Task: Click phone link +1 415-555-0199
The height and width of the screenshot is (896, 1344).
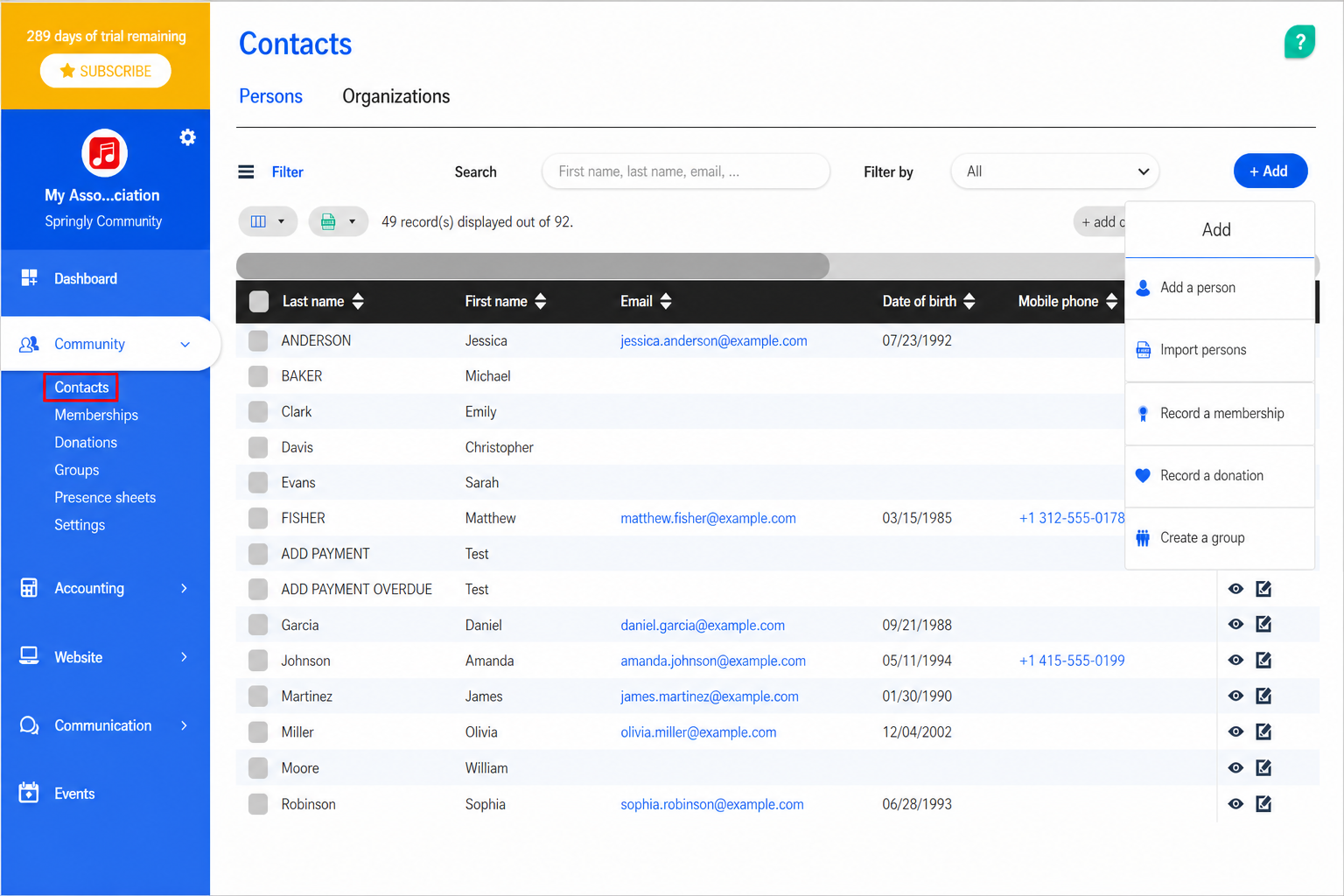Action: click(x=1072, y=661)
